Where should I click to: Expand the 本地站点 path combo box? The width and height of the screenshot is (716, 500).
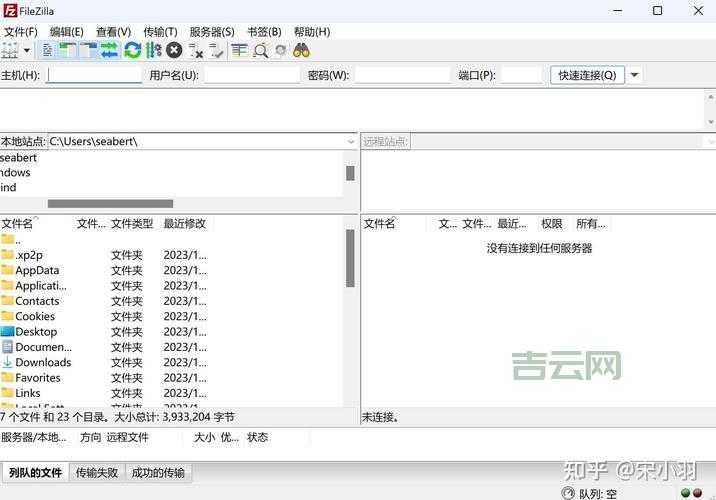point(351,142)
